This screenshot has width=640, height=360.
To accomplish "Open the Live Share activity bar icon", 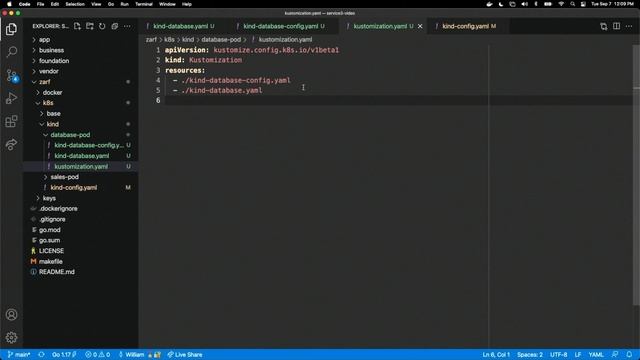I will pos(11,144).
